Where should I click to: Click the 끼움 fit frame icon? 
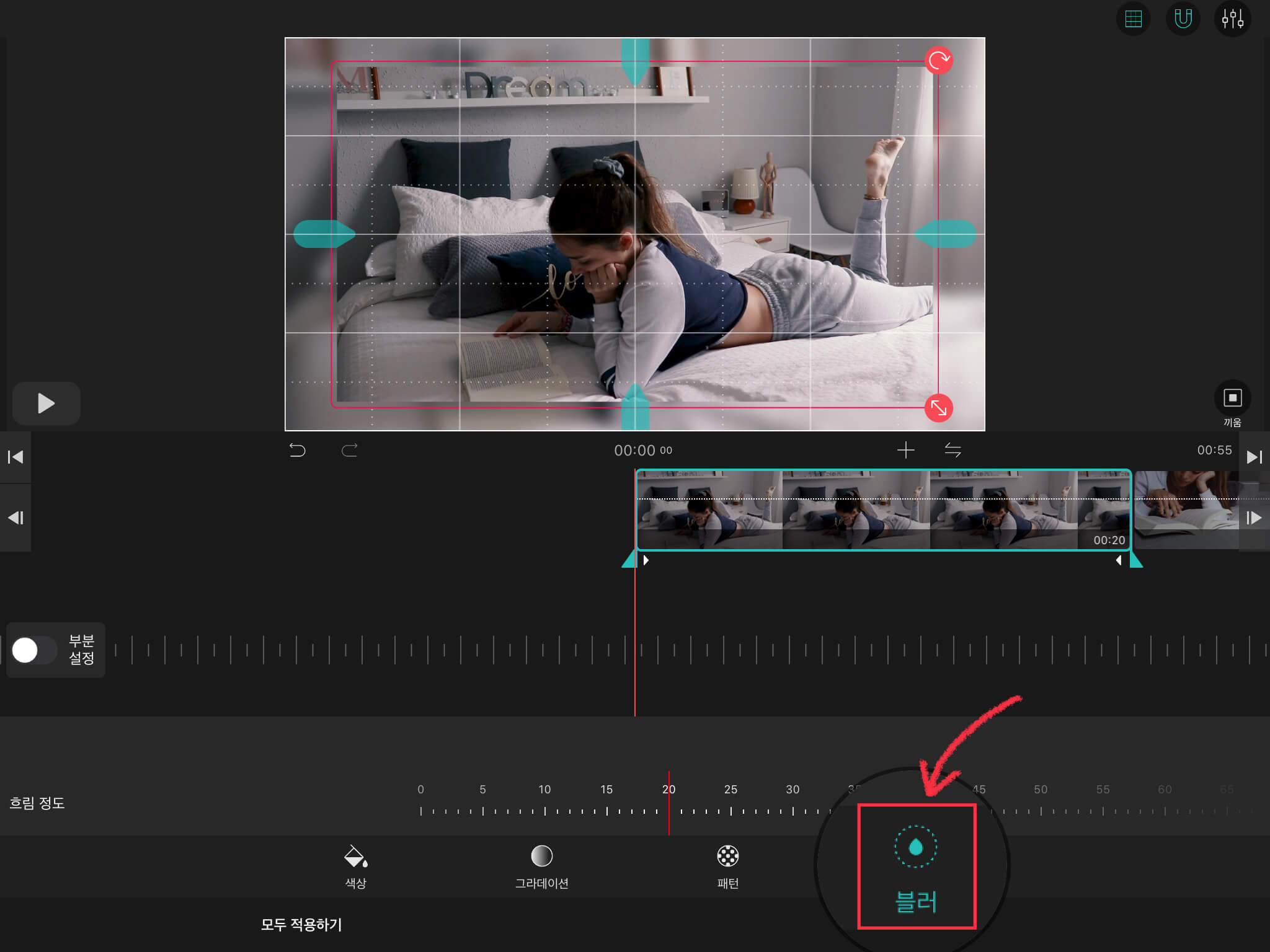[1232, 398]
